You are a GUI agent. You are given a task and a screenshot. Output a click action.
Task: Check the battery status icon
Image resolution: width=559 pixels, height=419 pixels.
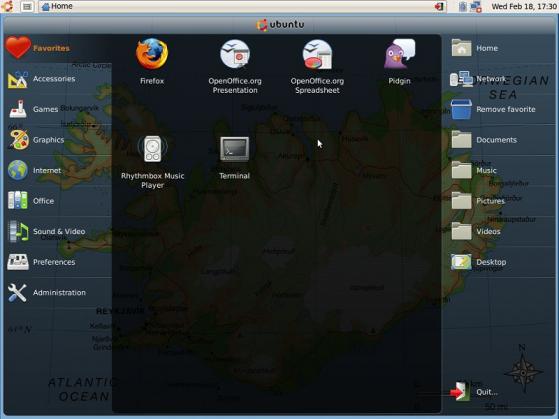click(x=463, y=6)
